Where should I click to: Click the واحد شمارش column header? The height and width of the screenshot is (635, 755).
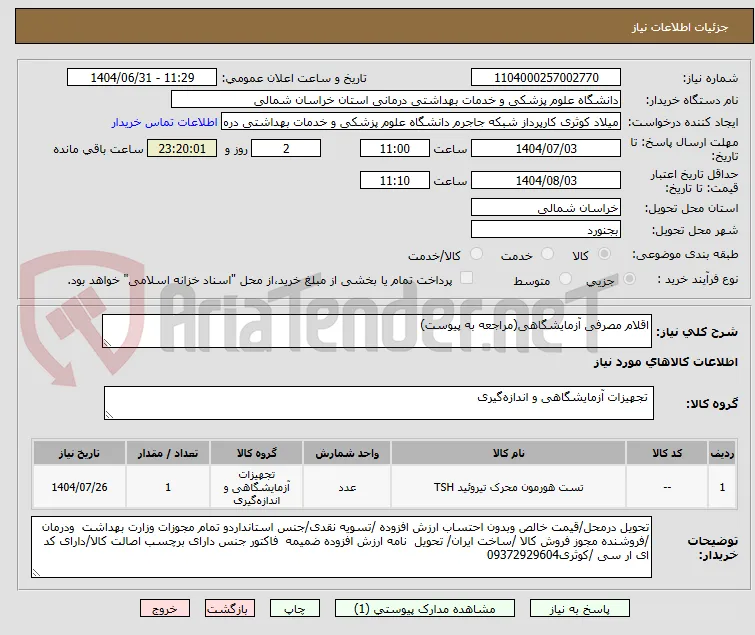347,453
